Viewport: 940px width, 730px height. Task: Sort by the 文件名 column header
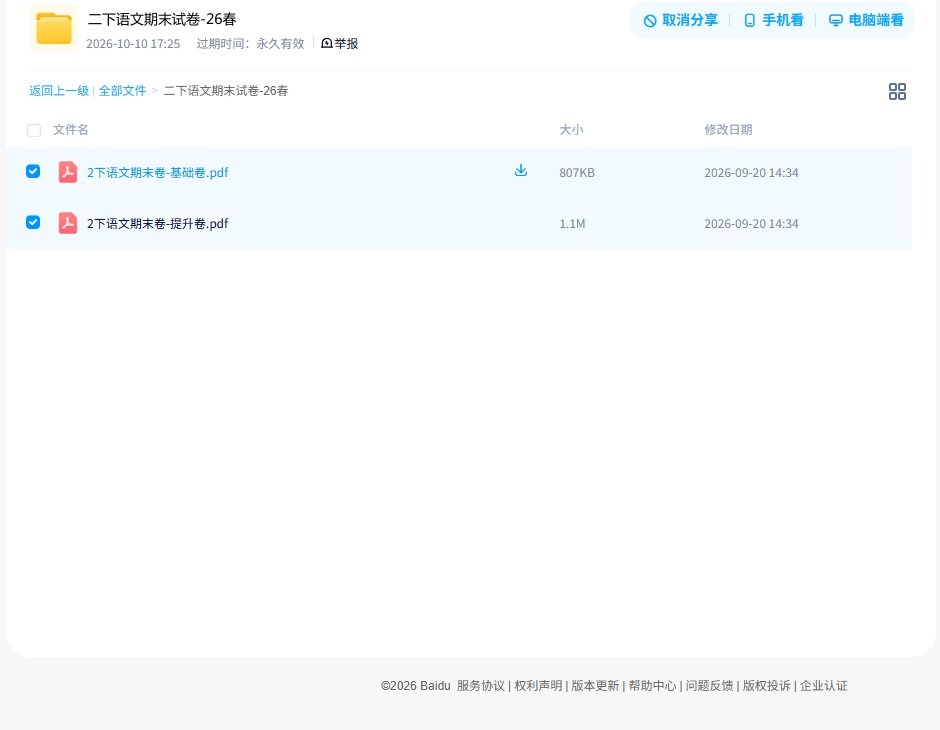pos(71,129)
